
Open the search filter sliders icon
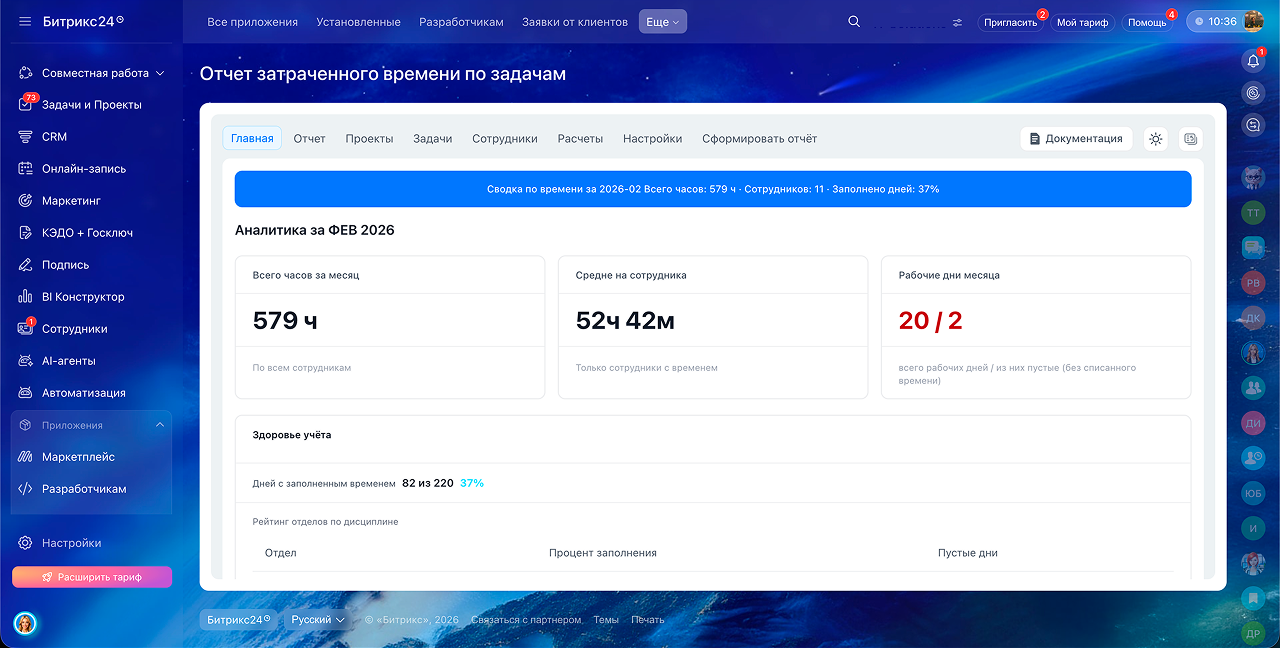tap(957, 22)
